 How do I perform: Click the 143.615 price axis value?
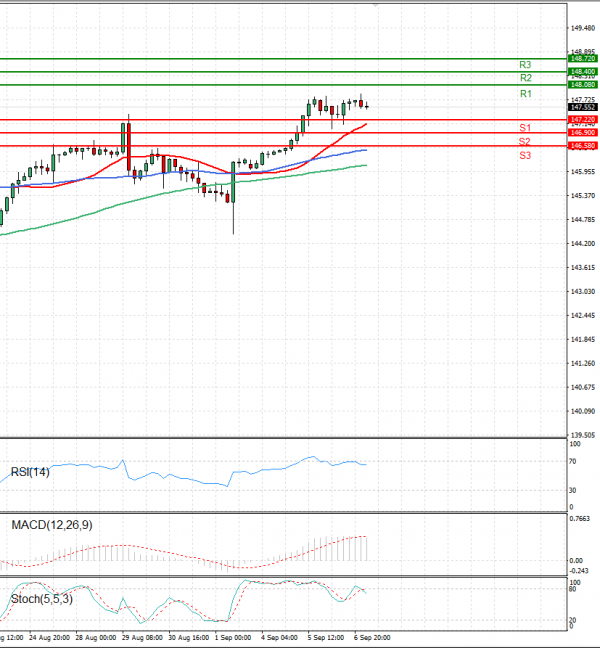click(583, 267)
